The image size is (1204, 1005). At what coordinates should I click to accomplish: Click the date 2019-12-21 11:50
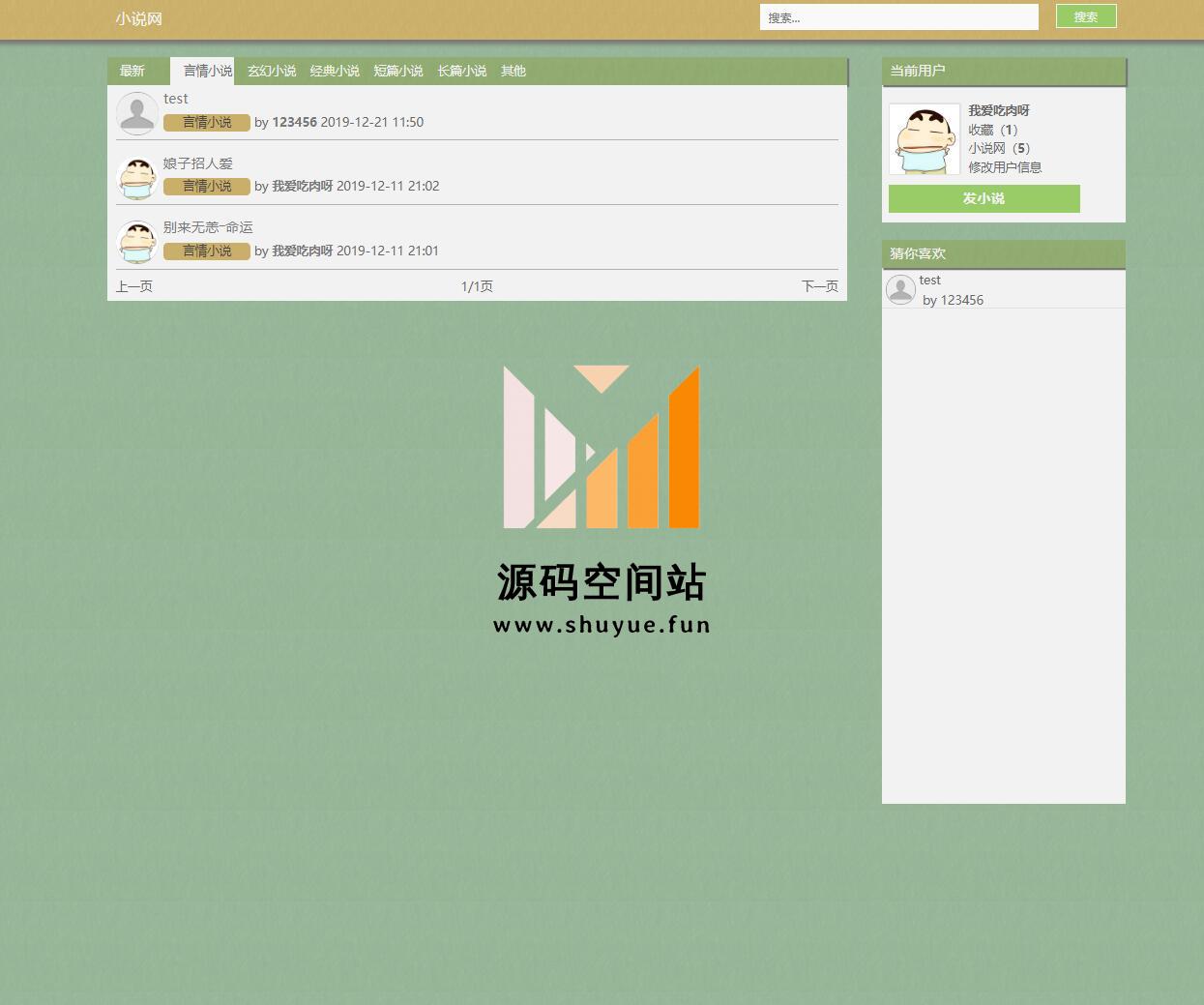click(372, 122)
